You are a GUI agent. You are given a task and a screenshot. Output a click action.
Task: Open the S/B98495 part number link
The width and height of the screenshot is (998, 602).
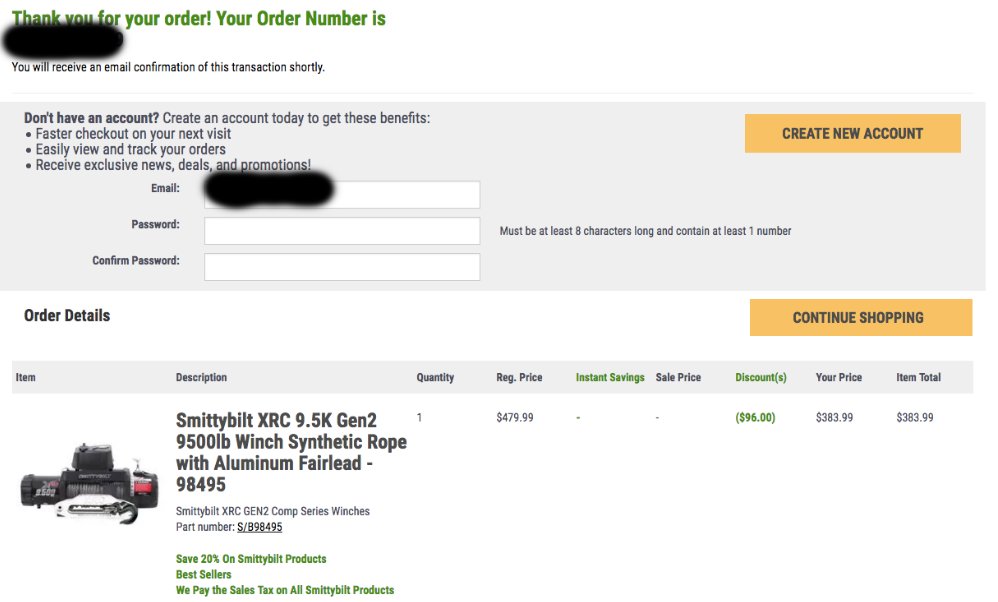click(260, 527)
